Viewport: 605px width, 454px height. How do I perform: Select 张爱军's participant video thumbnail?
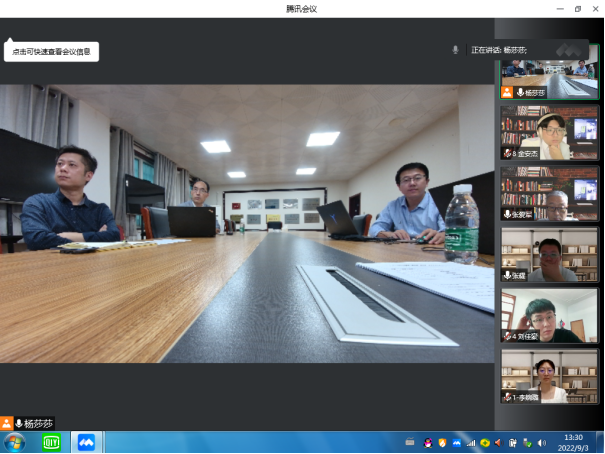549,193
